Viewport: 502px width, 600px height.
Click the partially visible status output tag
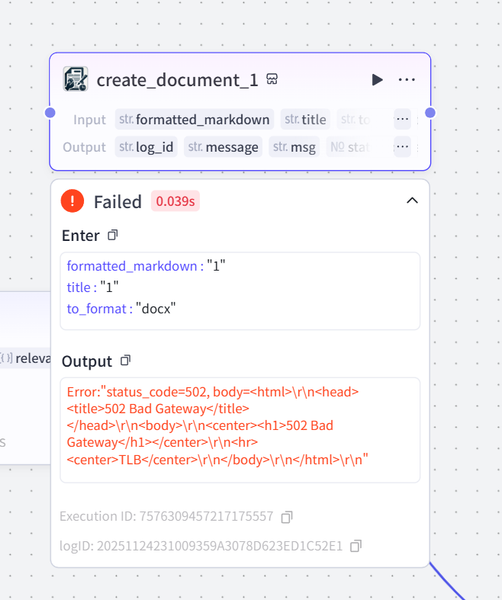(x=350, y=147)
